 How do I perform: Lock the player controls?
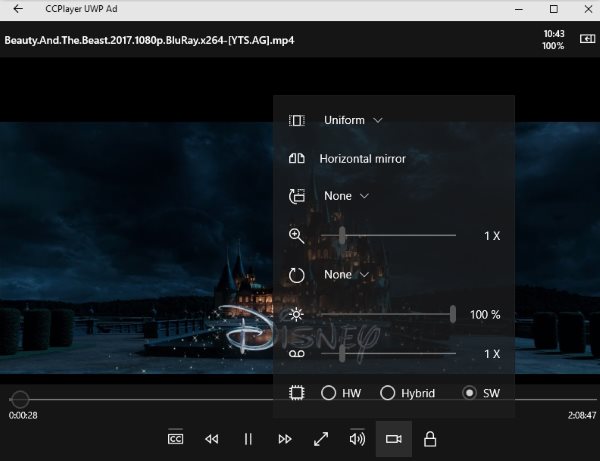pos(430,439)
